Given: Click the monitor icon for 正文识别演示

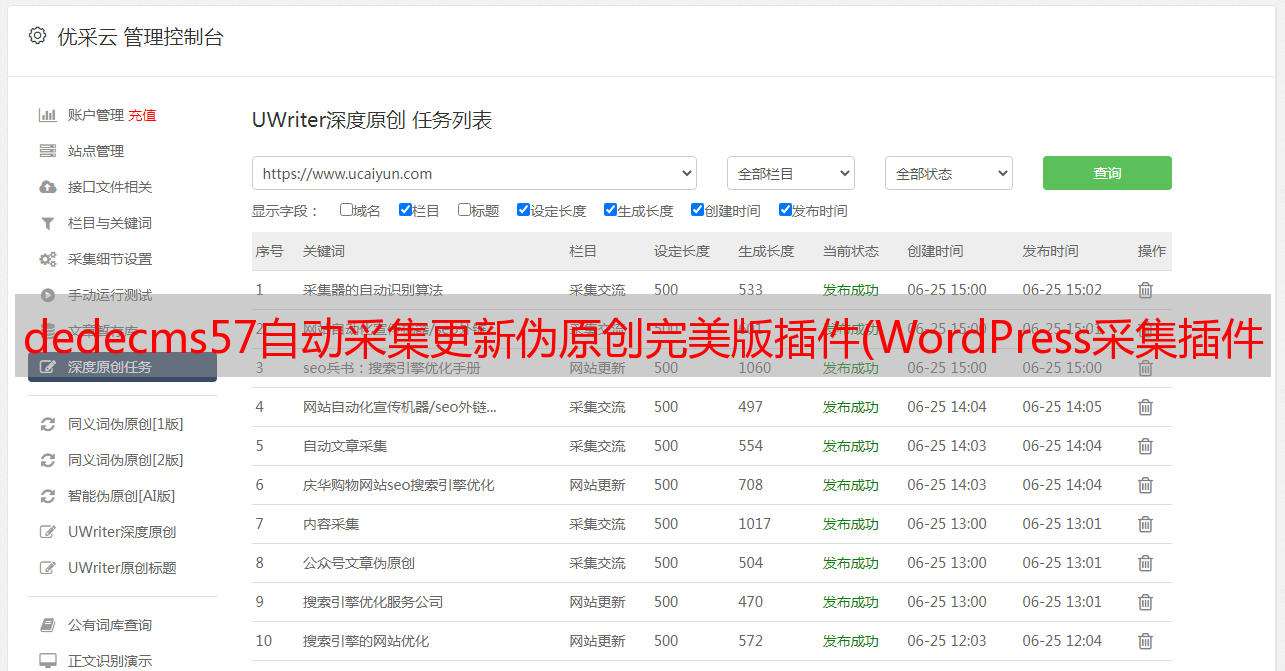Looking at the screenshot, I should point(47,661).
